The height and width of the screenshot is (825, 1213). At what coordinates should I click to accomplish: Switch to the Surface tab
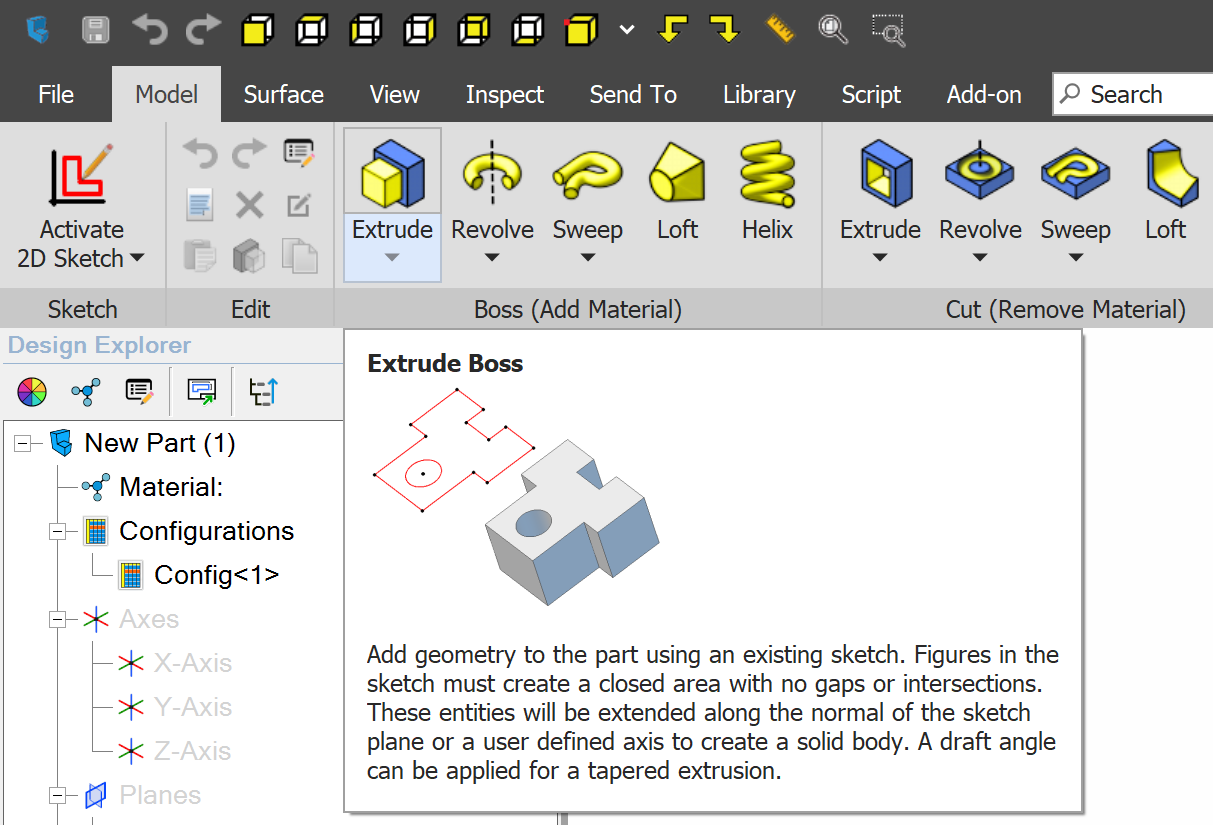pos(284,95)
